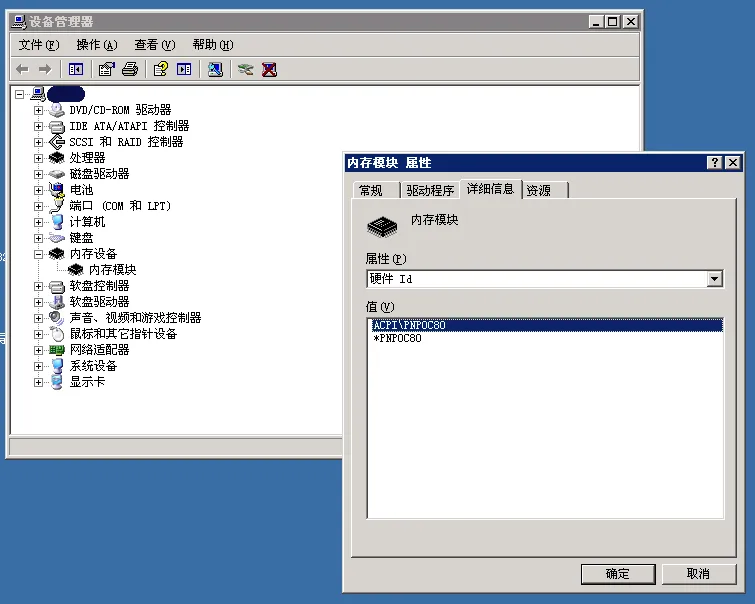Open the 属性 硬件 Id dropdown arrow
The image size is (755, 604).
[x=715, y=279]
